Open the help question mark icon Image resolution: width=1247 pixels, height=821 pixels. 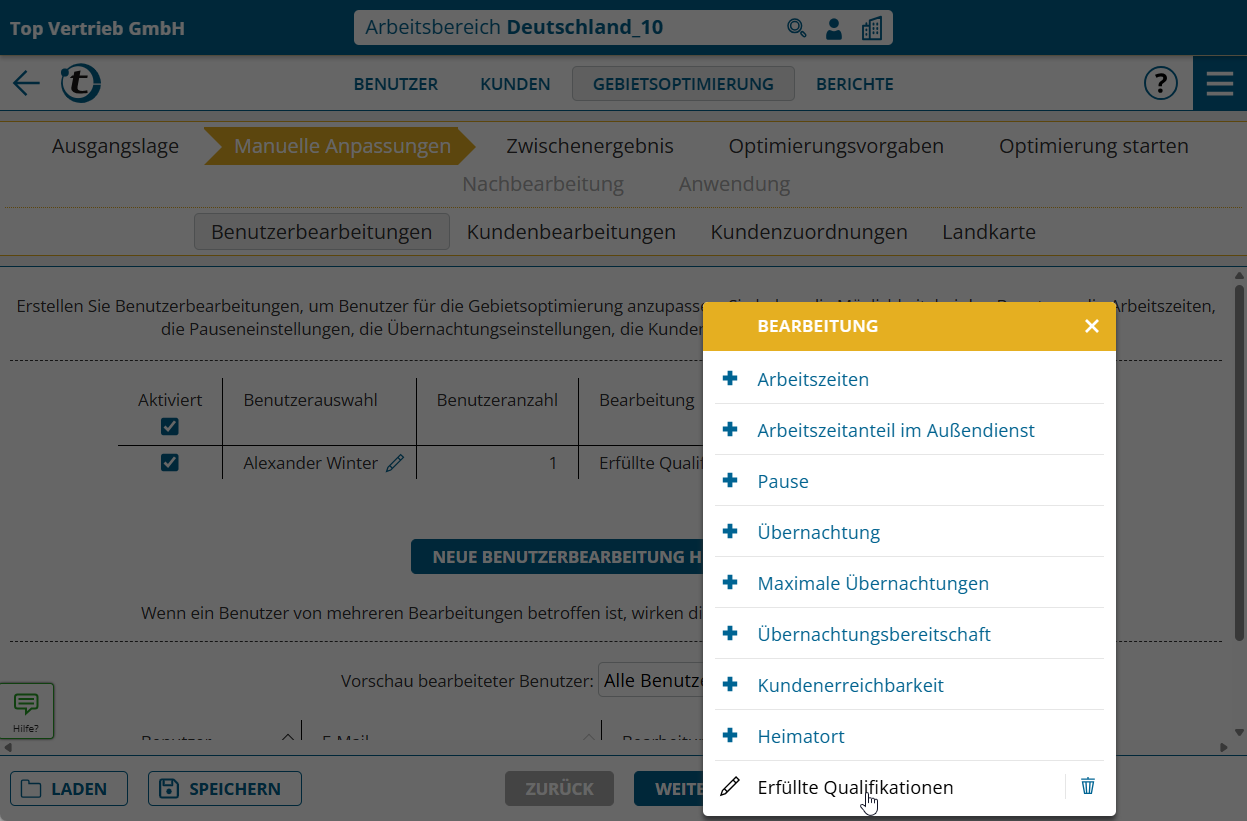pyautogui.click(x=1160, y=83)
